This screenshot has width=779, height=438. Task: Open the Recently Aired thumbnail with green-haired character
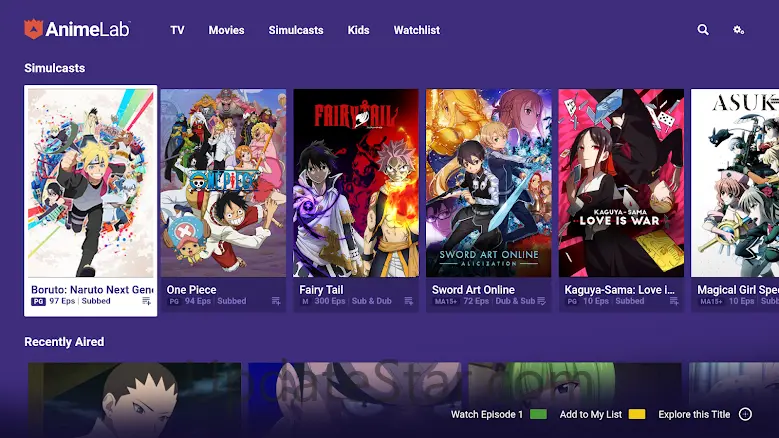coord(575,400)
